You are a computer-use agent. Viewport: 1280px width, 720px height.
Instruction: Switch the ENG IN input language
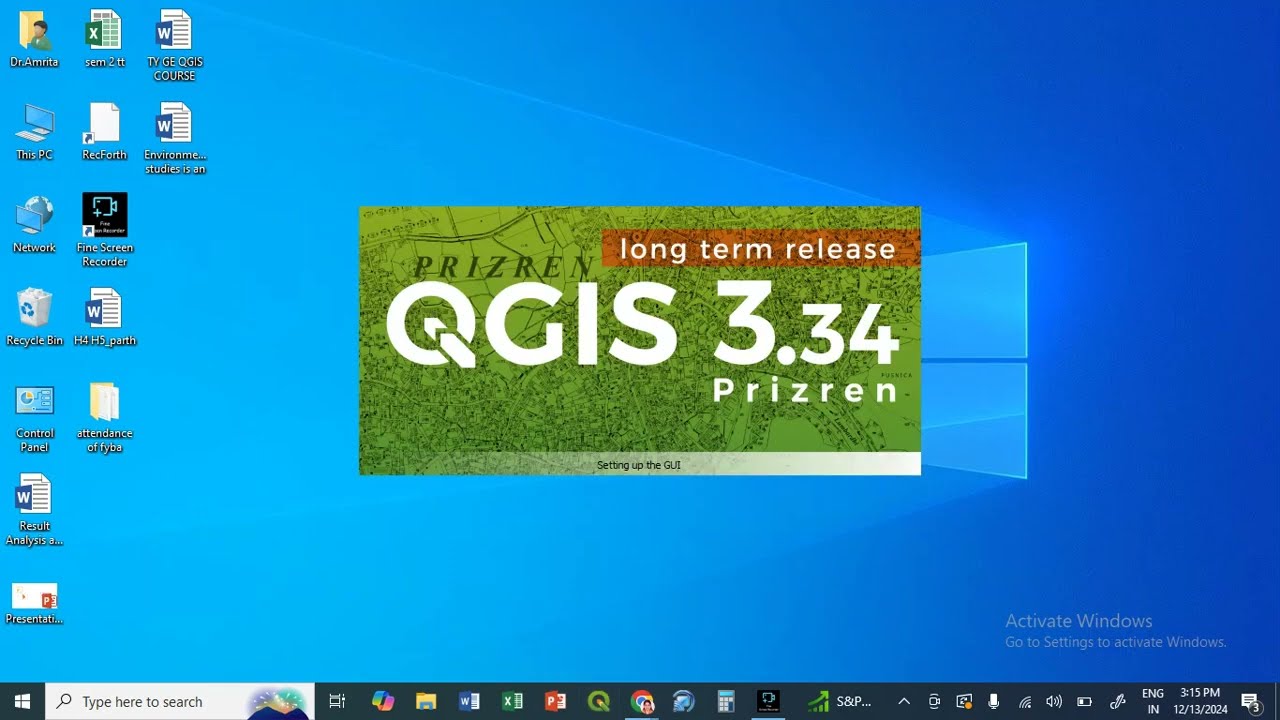(1153, 701)
